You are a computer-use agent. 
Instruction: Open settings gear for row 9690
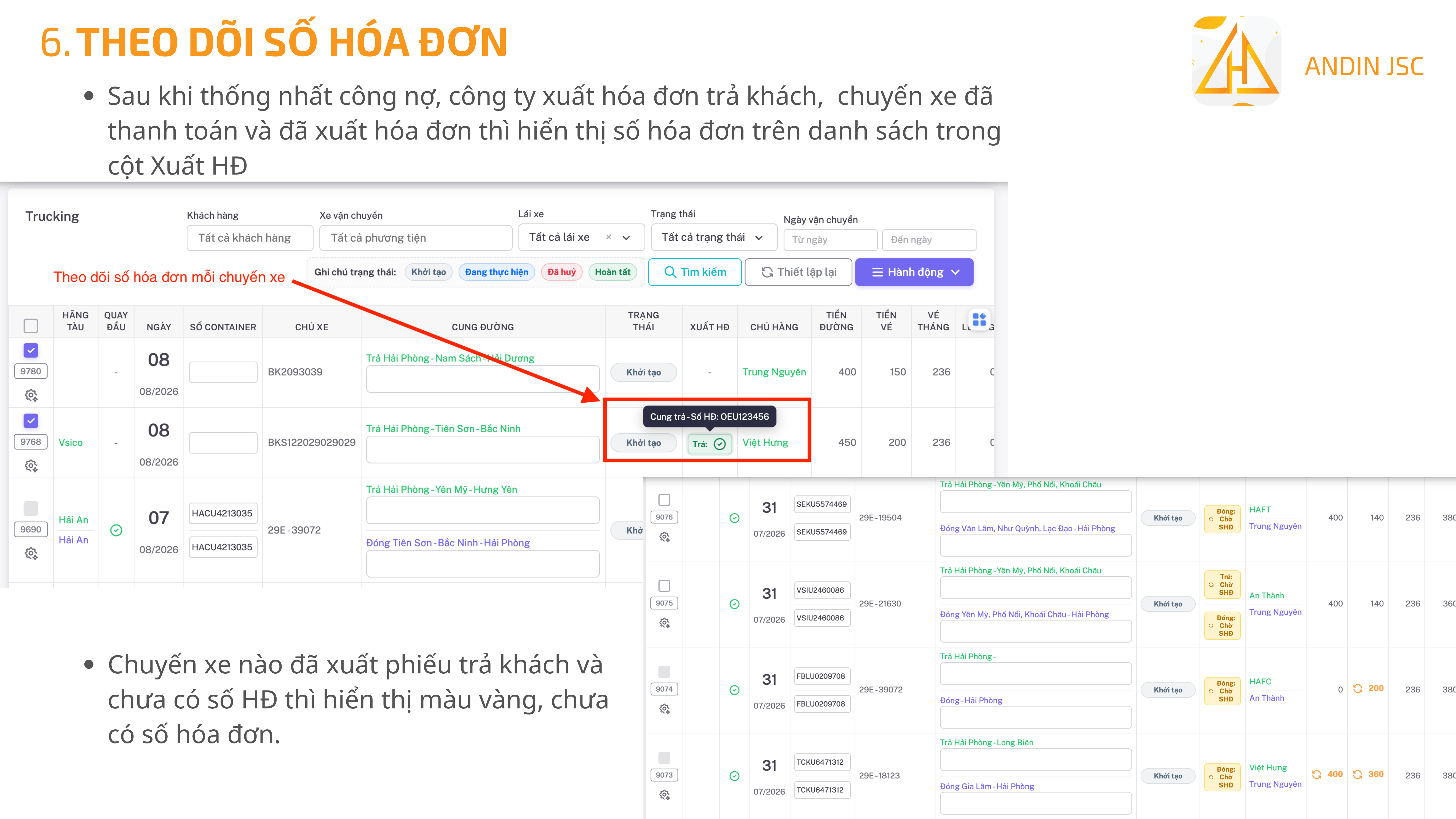pos(31,553)
